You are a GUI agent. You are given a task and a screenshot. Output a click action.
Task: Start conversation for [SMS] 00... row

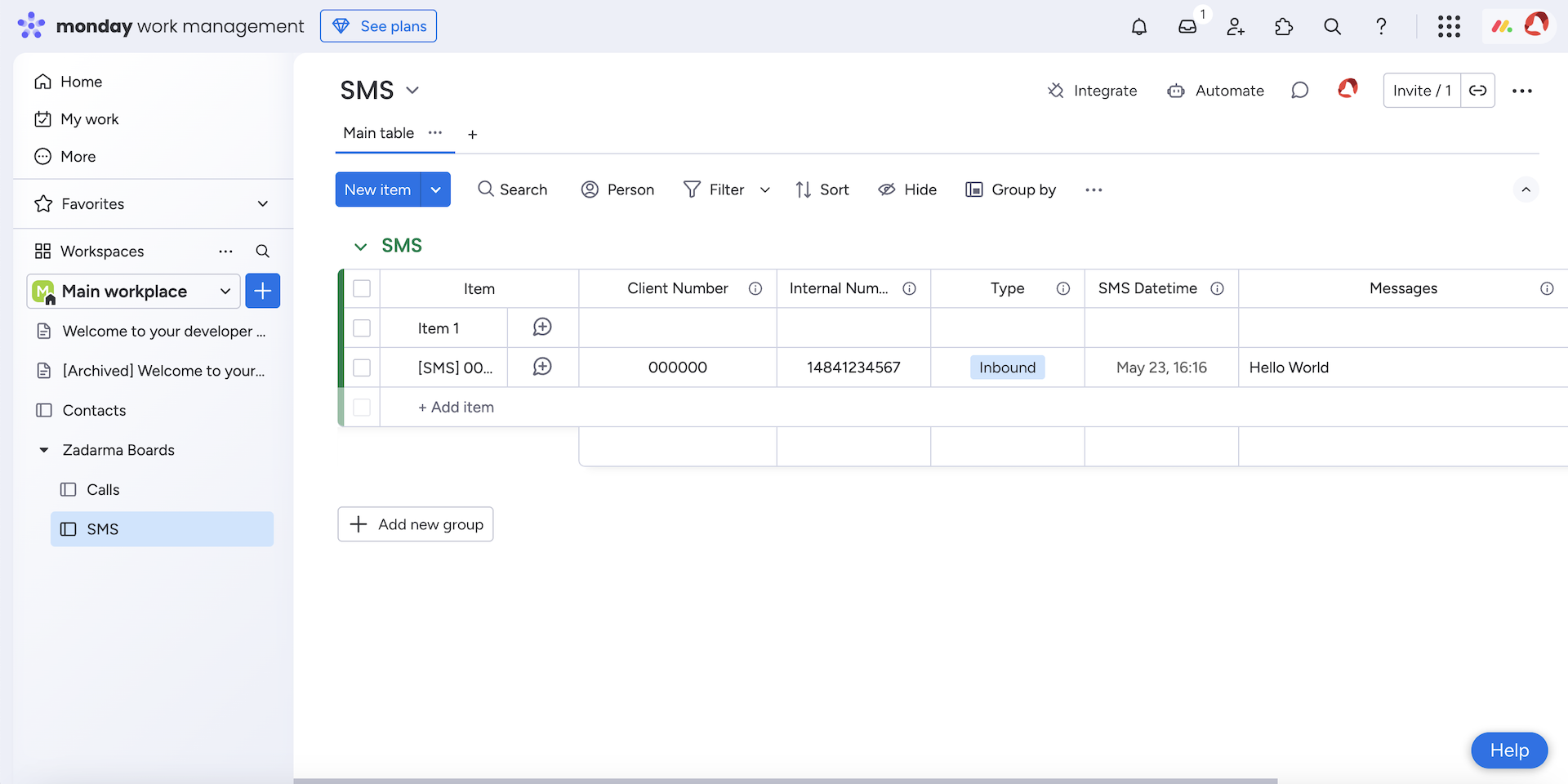[x=542, y=367]
